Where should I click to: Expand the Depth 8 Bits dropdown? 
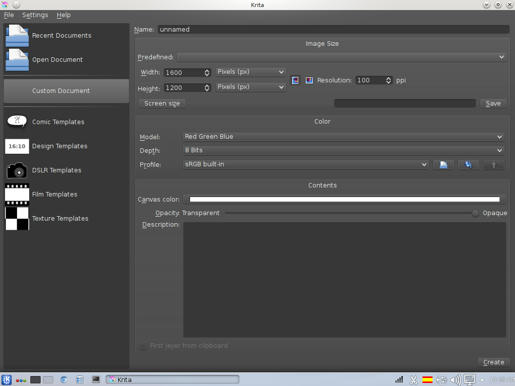(x=343, y=150)
